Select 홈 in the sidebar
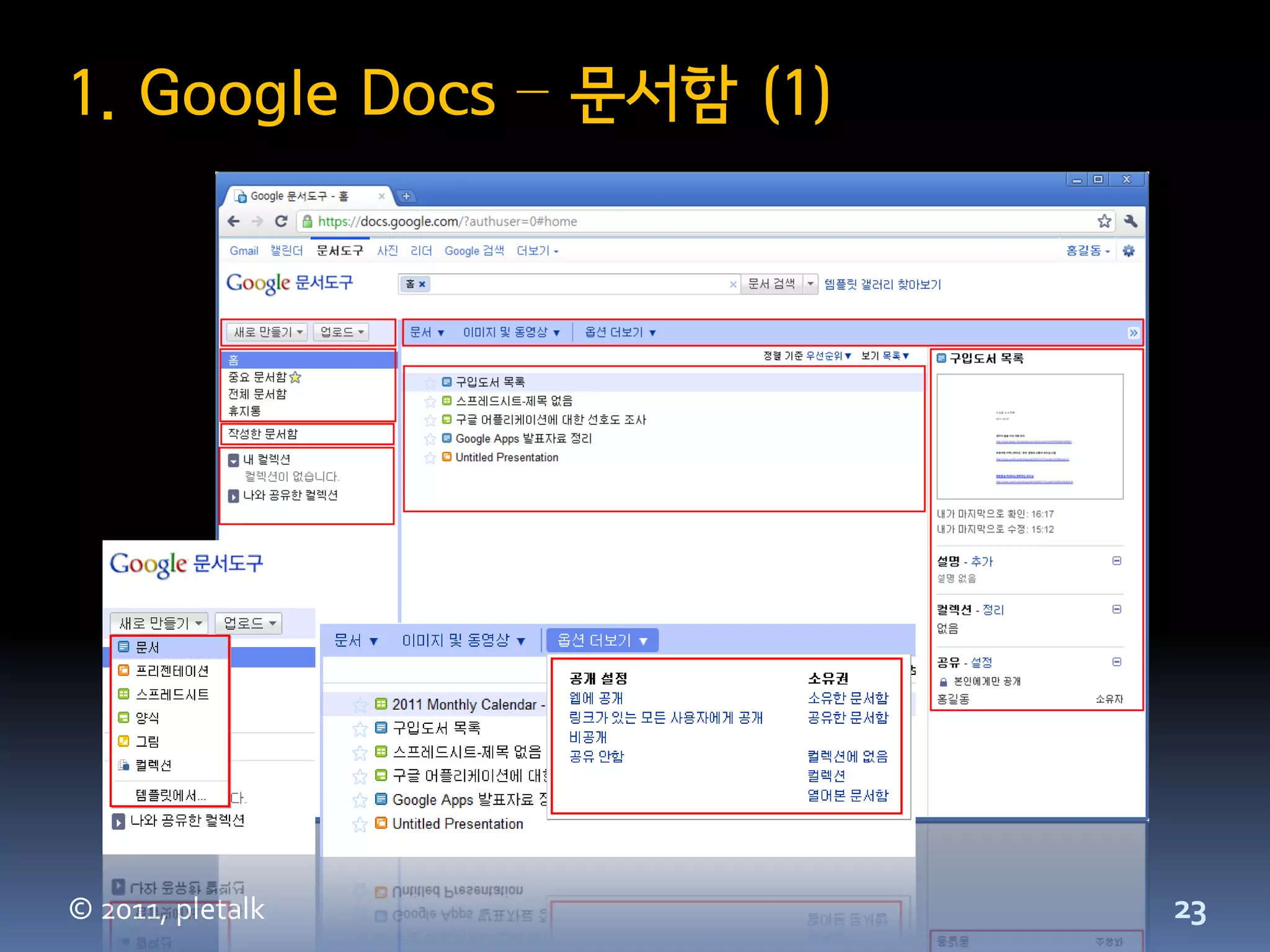This screenshot has width=1270, height=952. (x=309, y=360)
